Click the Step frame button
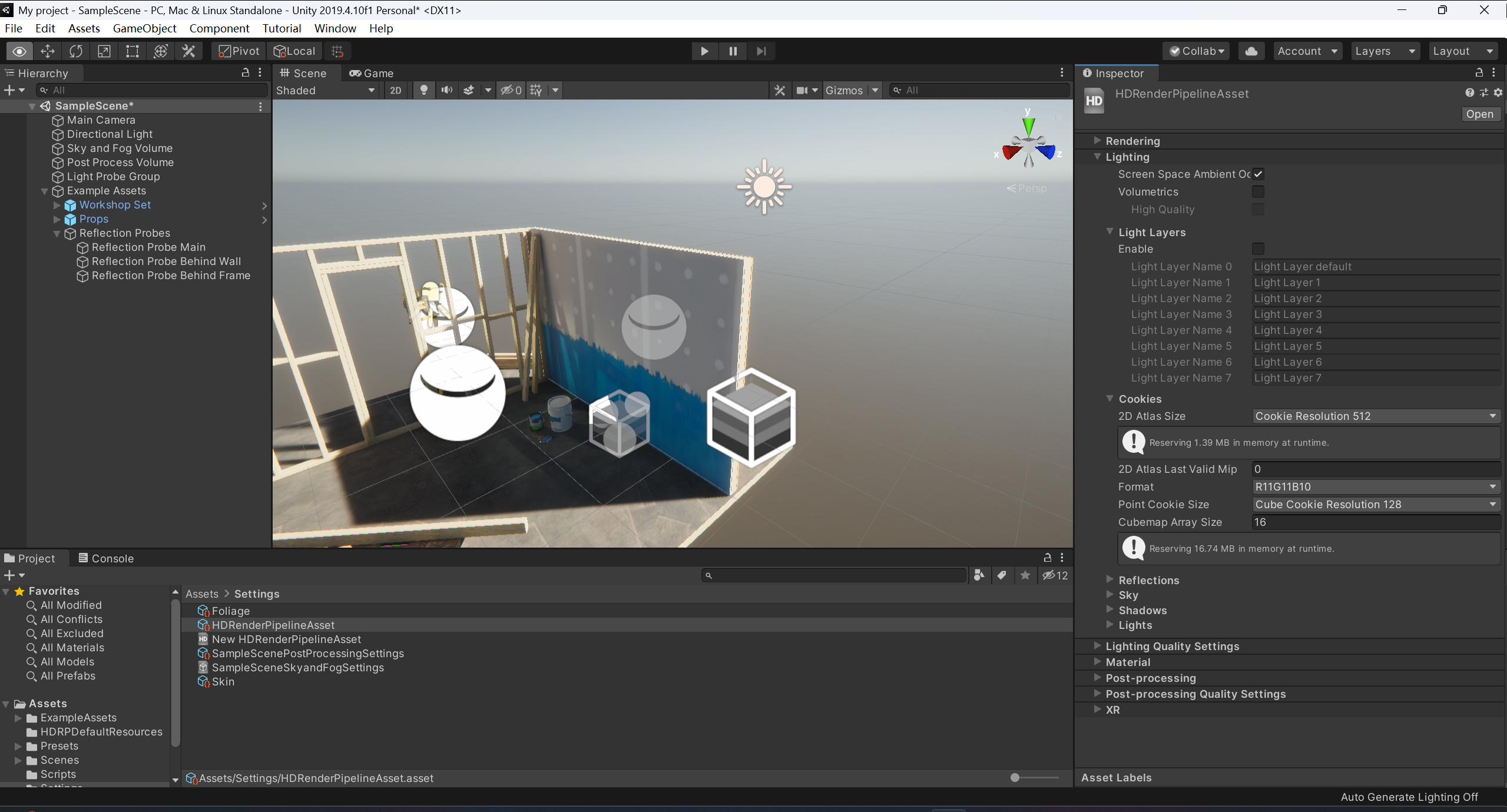 [761, 51]
